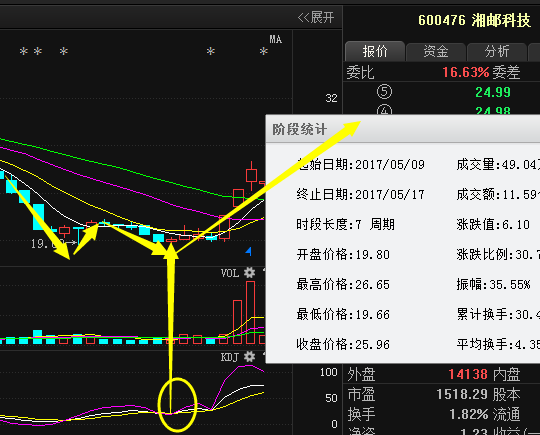
Task: Click the VOL indicator label
Action: click(x=230, y=273)
